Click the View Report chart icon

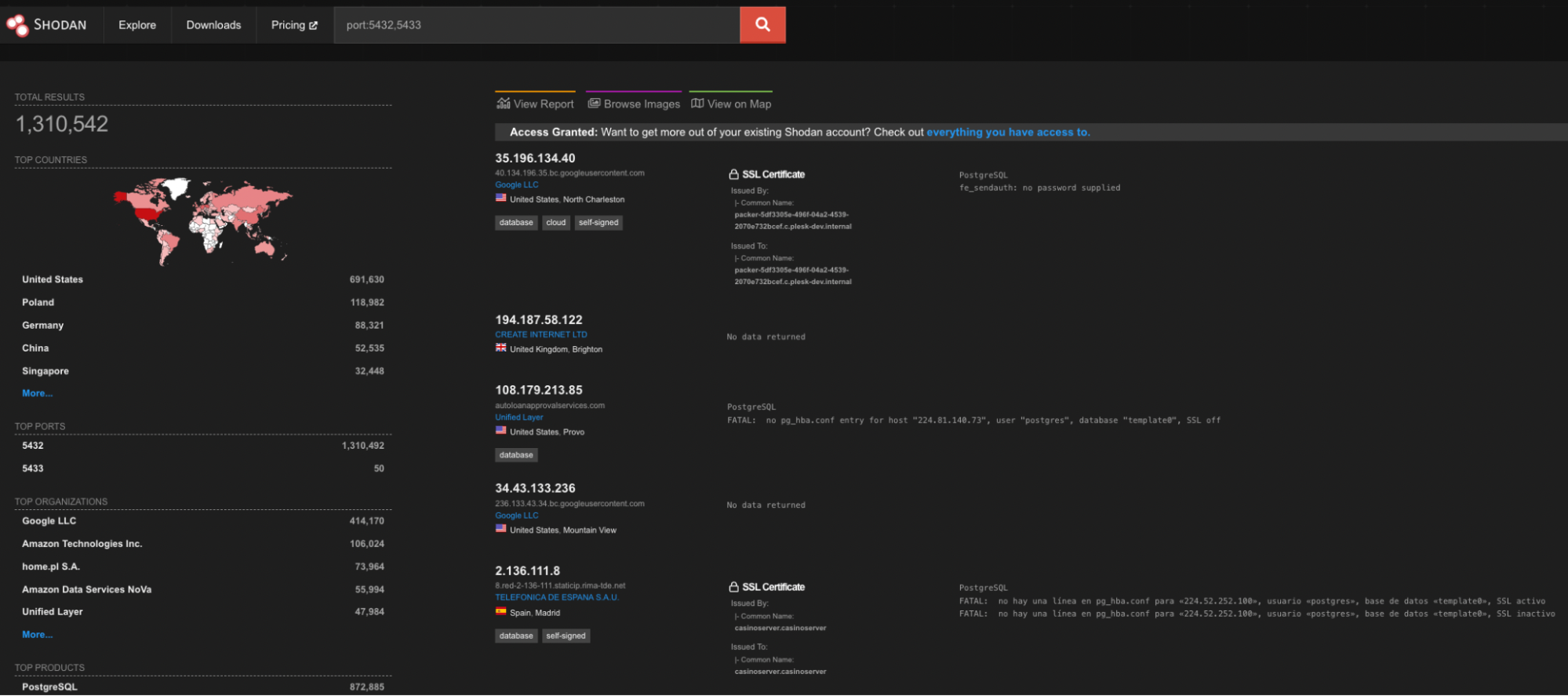click(504, 104)
